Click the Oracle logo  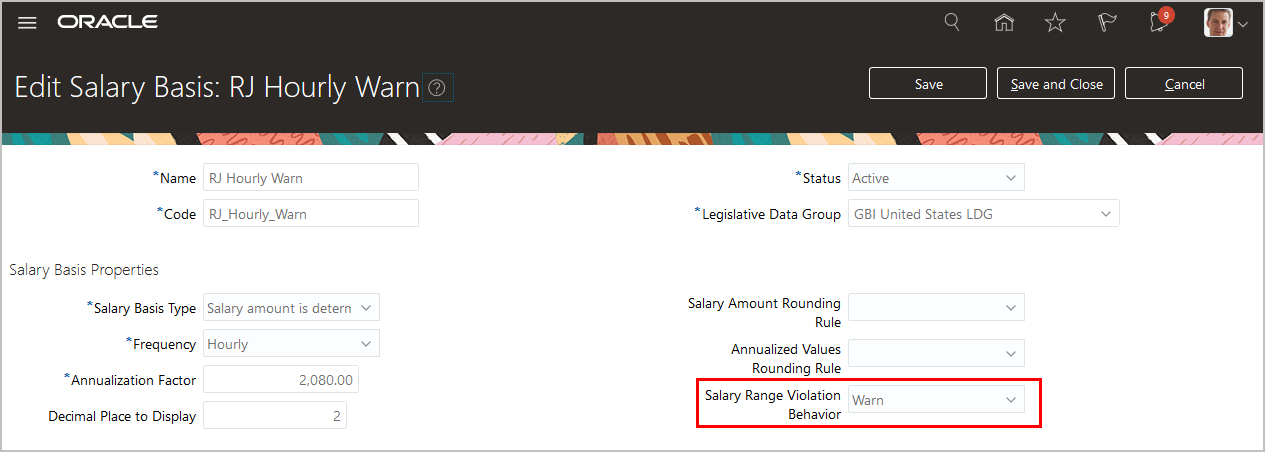click(x=107, y=22)
